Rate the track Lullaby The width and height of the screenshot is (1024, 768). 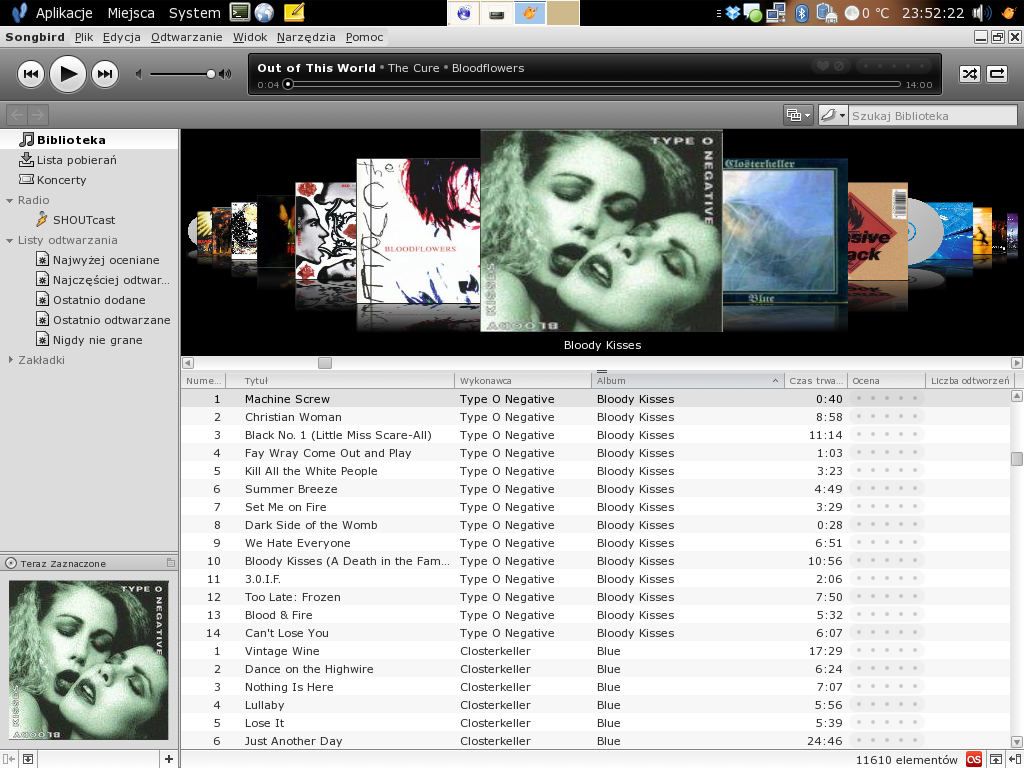pyautogui.click(x=886, y=705)
